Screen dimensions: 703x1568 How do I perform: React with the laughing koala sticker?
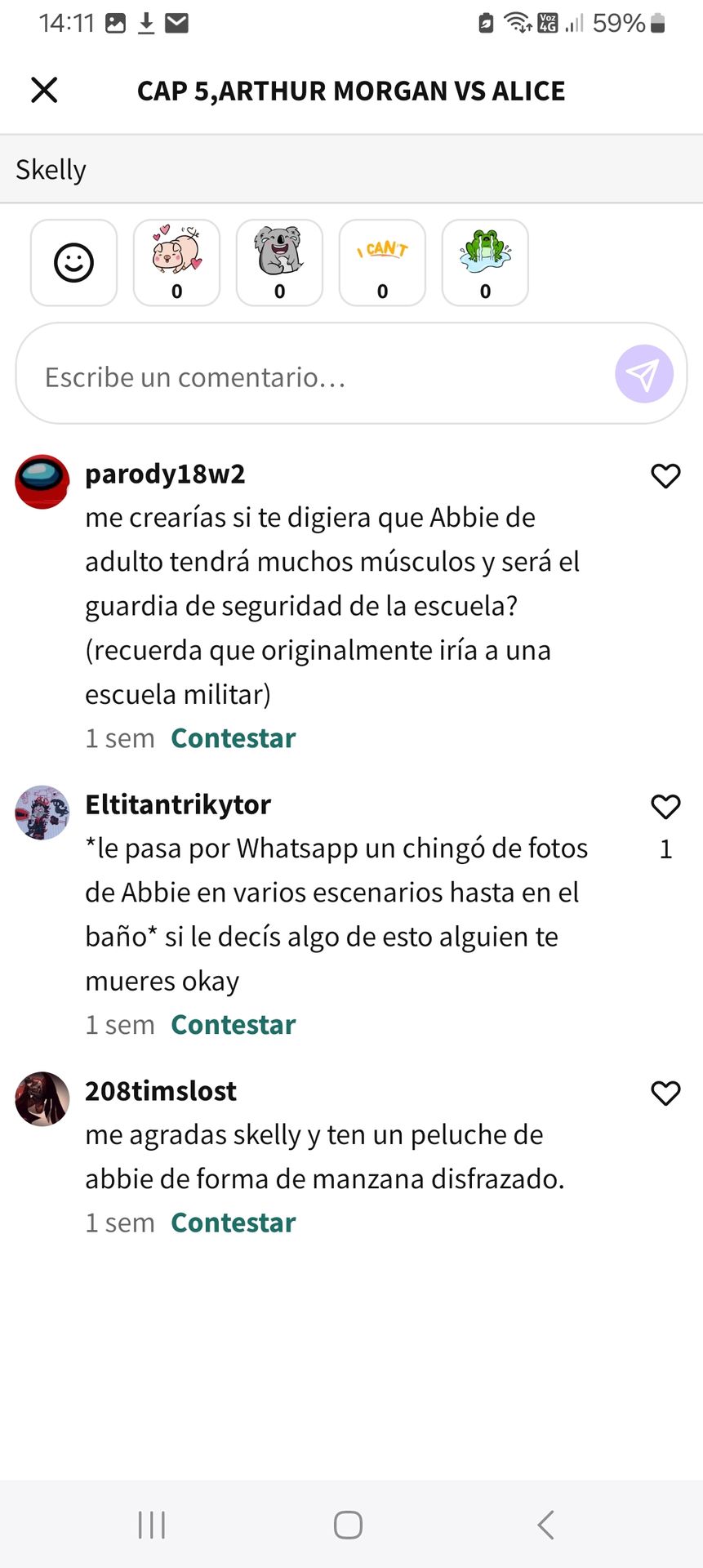tap(279, 263)
